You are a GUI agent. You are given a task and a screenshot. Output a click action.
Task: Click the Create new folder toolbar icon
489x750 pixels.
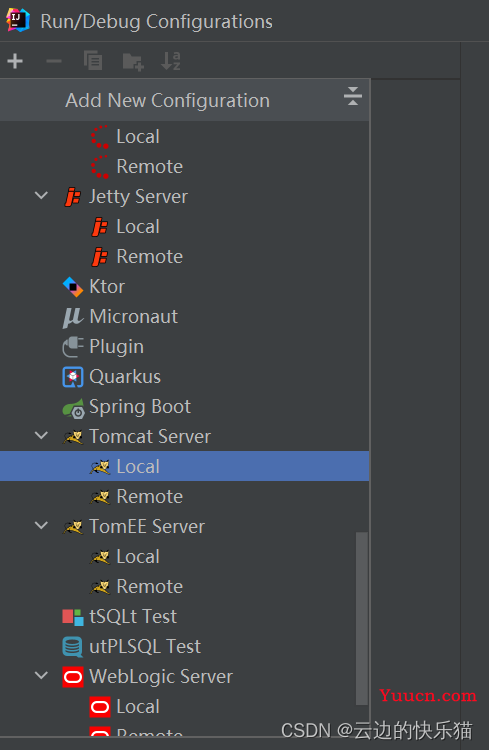pyautogui.click(x=133, y=62)
